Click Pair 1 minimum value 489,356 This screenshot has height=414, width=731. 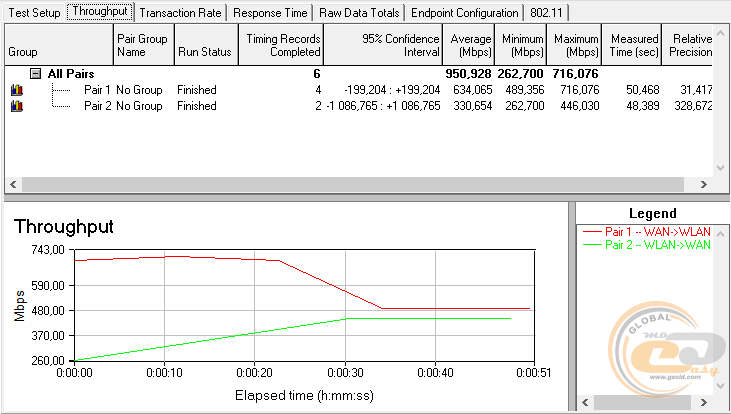click(524, 90)
